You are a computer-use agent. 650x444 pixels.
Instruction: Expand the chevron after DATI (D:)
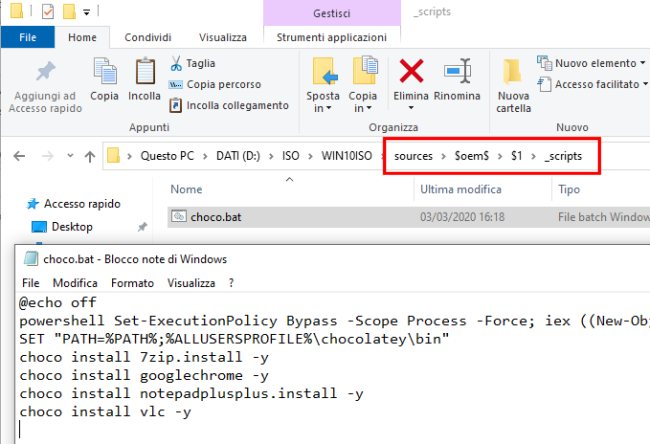(271, 156)
